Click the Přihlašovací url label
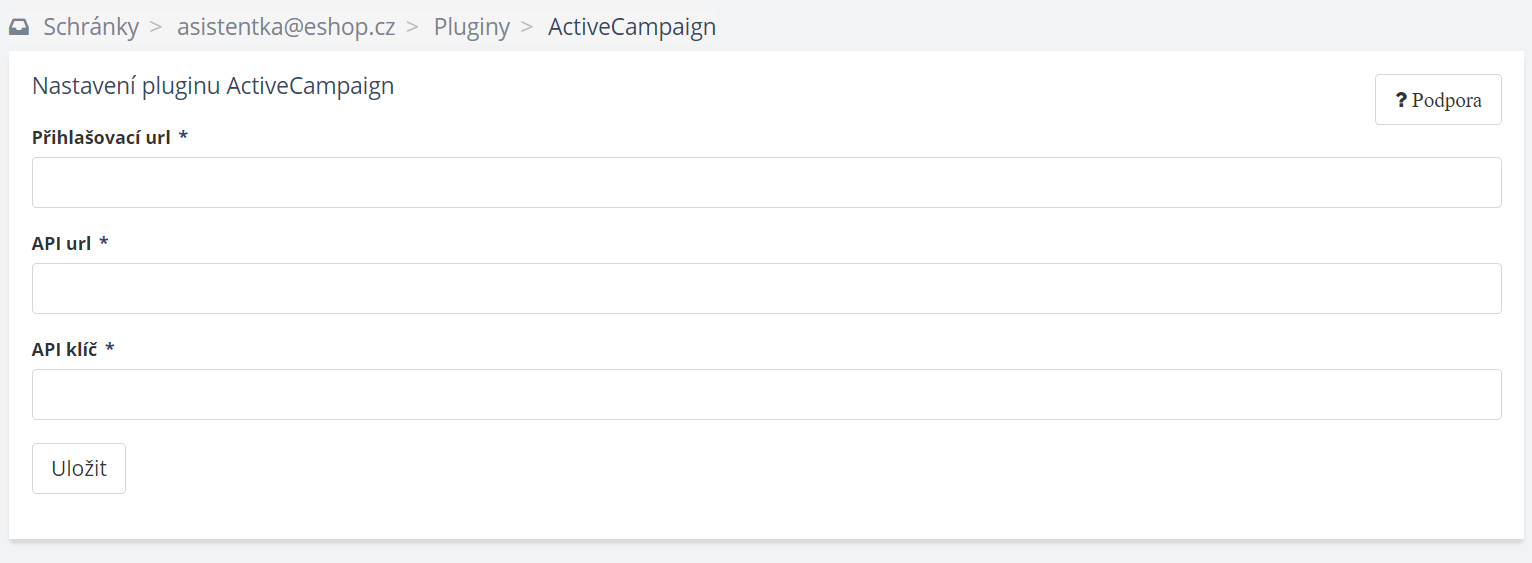Viewport: 1532px width, 563px height. 101,137
